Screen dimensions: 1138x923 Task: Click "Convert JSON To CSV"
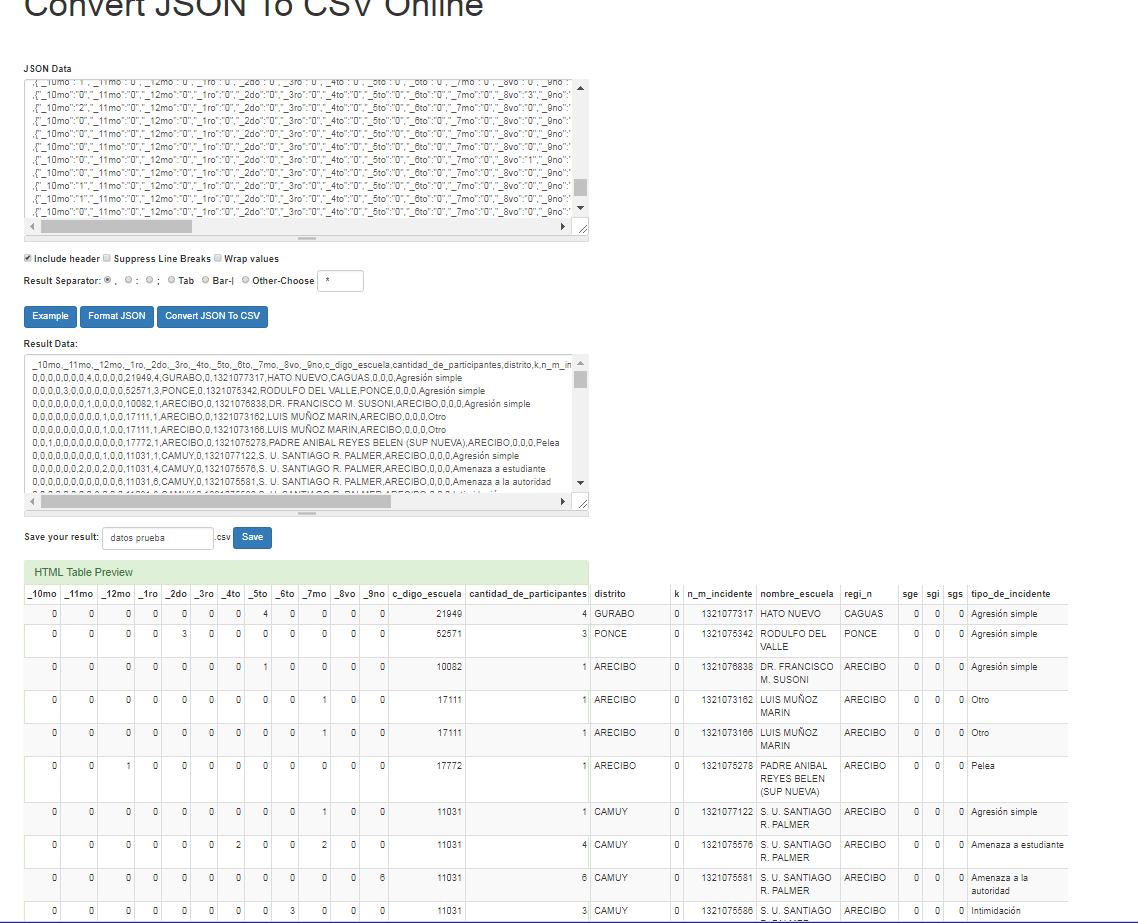tap(212, 316)
